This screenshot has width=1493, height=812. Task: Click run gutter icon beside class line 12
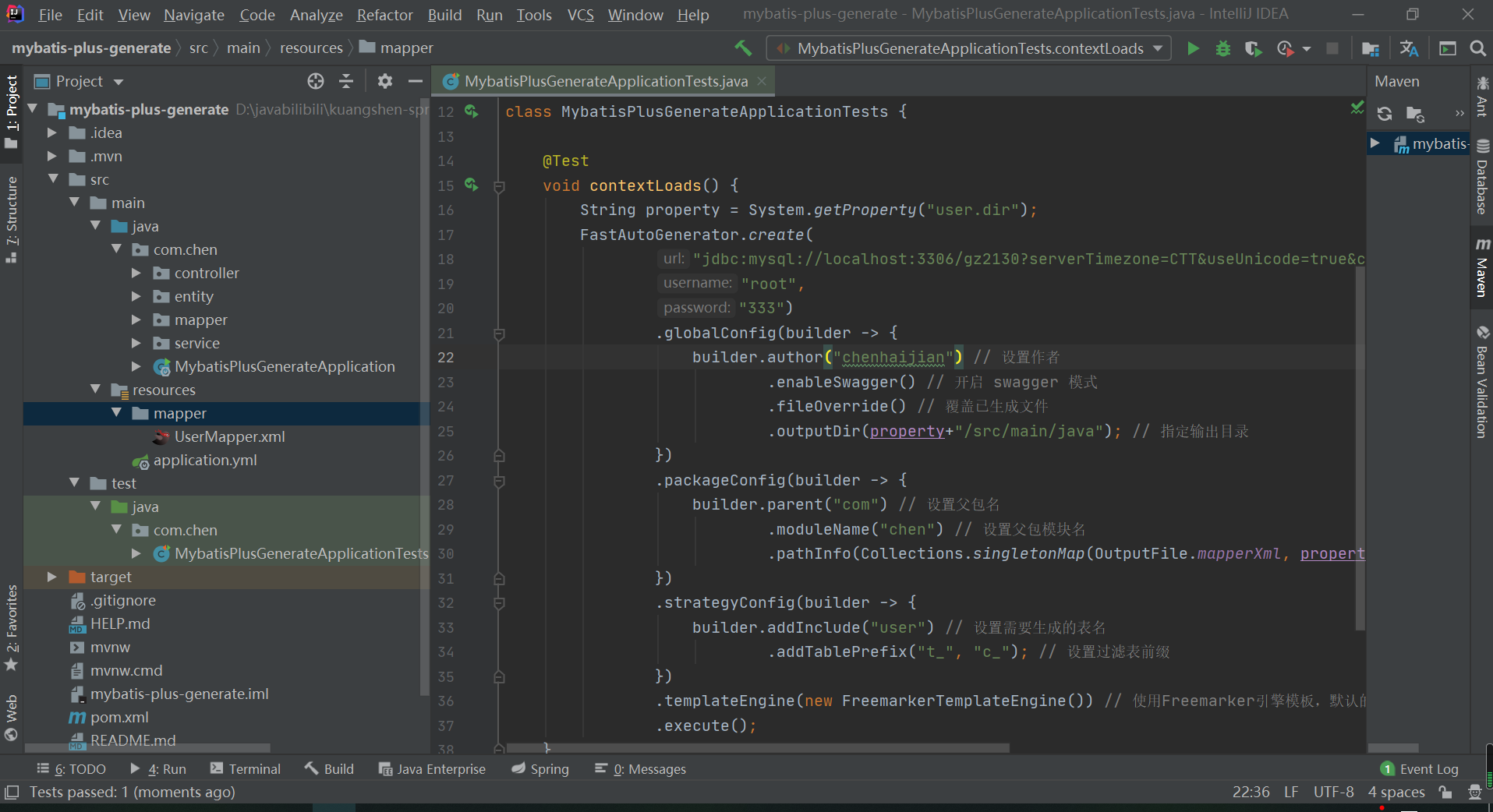[471, 111]
